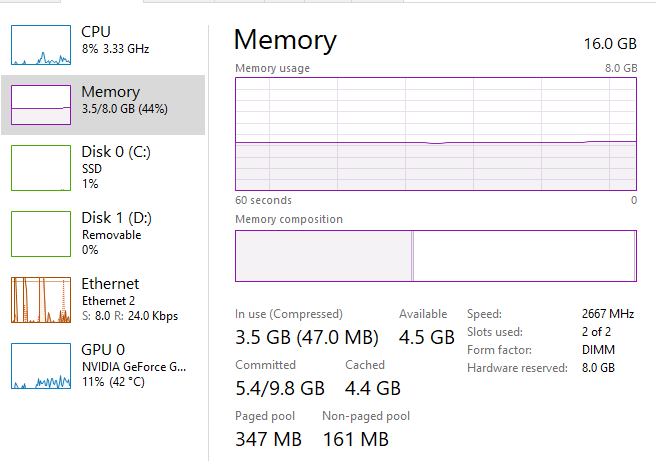Click the in-use section of Memory composition bar

(x=323, y=256)
